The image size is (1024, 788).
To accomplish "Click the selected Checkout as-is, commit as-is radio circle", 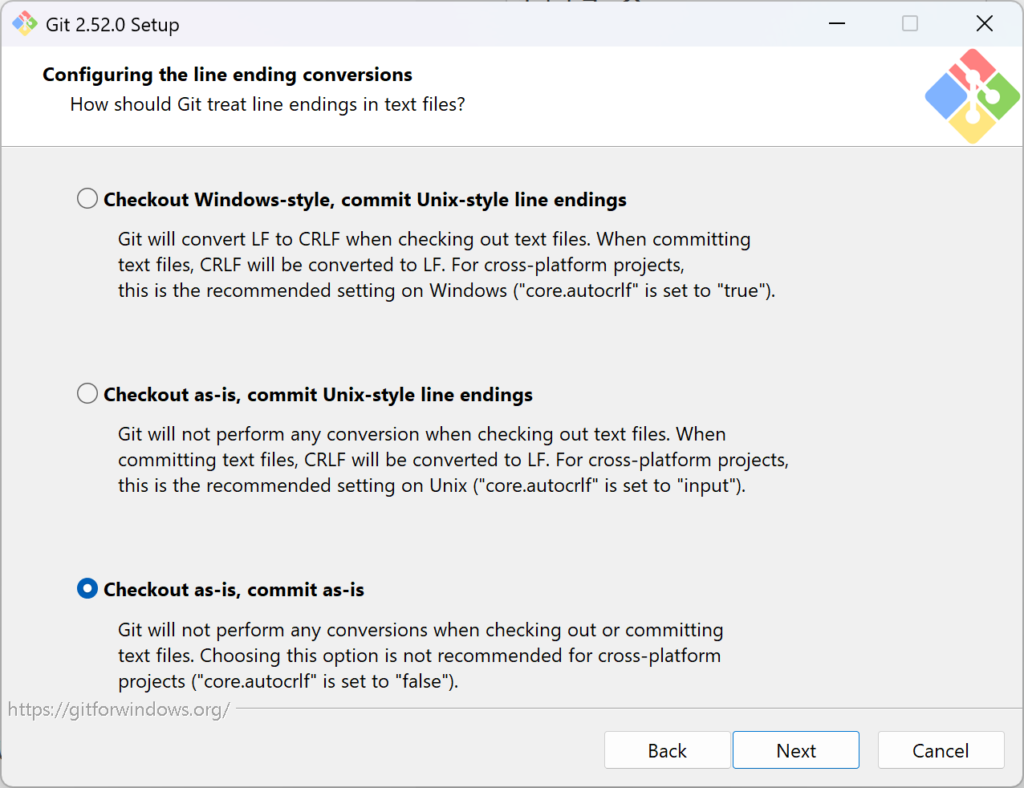I will pyautogui.click(x=88, y=589).
